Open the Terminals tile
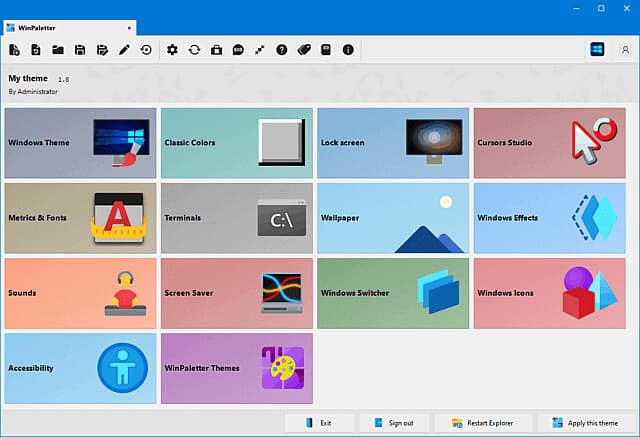The image size is (640, 437). pos(237,218)
